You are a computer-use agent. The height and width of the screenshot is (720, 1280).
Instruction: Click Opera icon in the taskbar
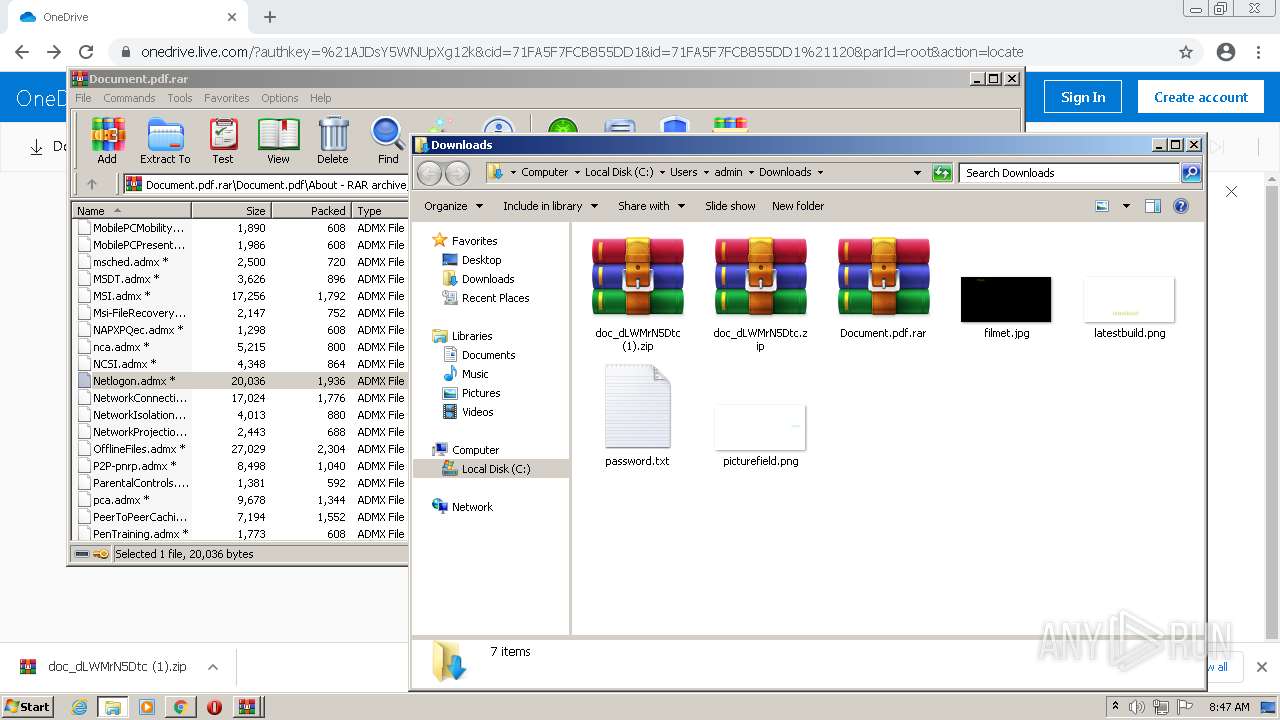(x=214, y=707)
